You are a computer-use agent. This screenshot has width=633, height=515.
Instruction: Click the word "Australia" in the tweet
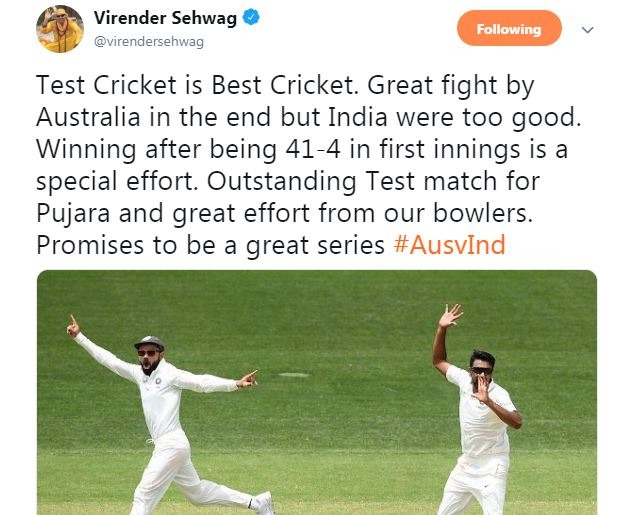[x=88, y=117]
